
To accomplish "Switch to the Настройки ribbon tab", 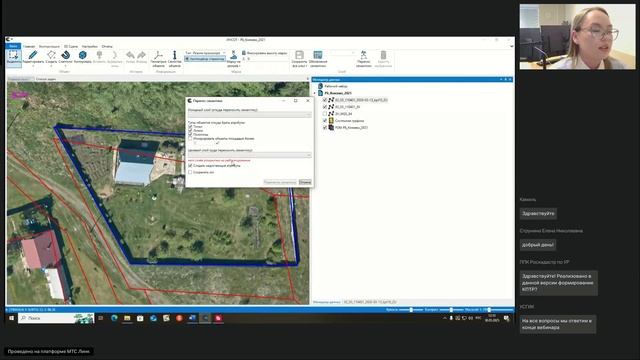I will click(x=90, y=46).
